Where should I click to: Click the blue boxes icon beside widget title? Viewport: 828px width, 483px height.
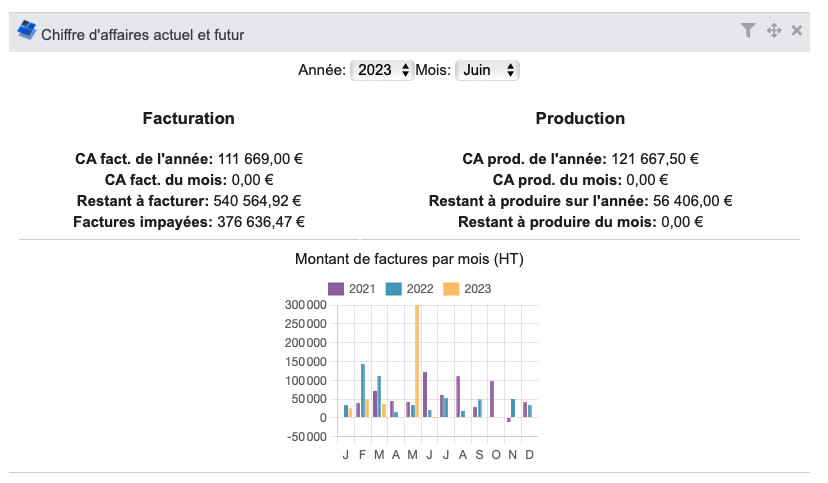[27, 31]
